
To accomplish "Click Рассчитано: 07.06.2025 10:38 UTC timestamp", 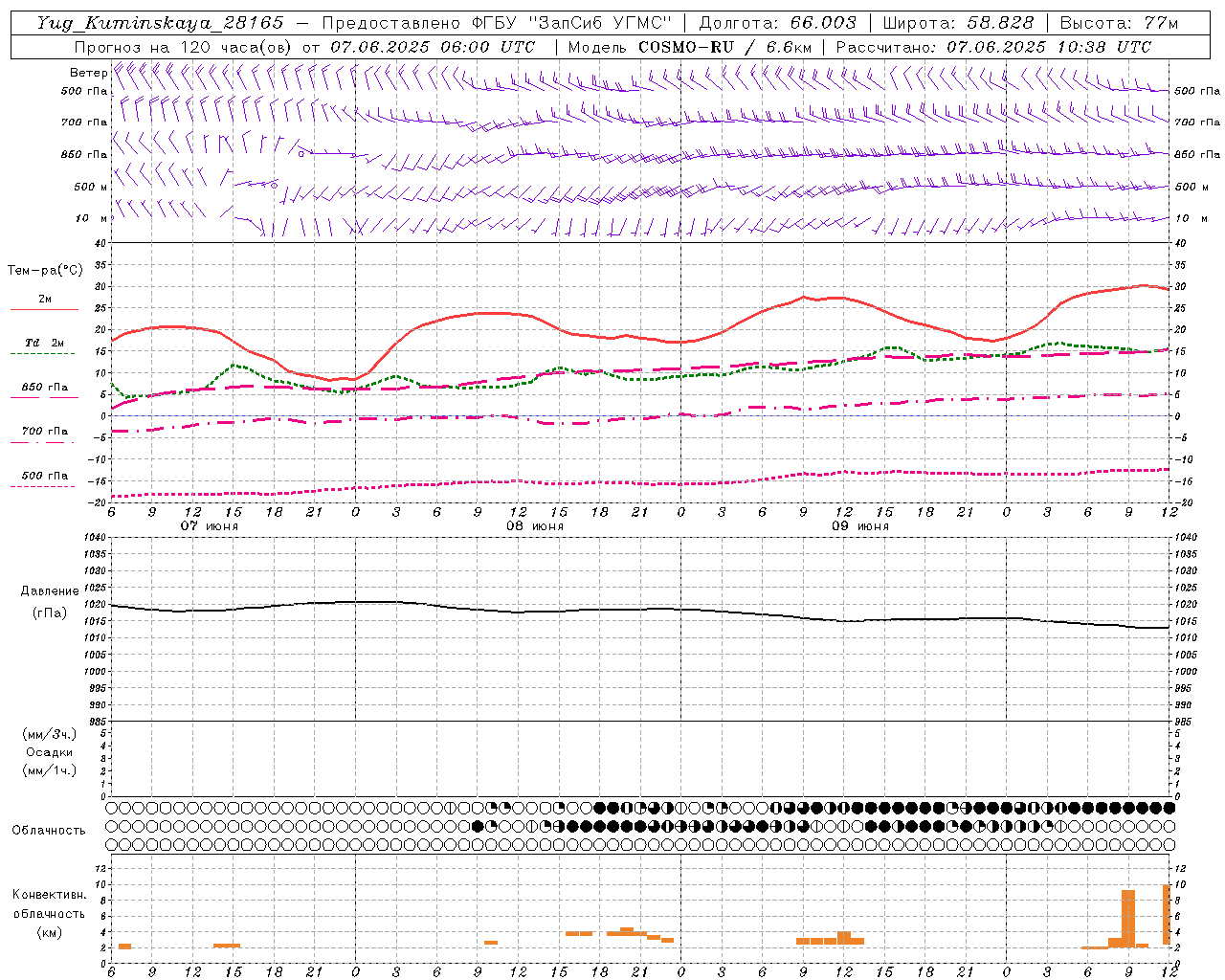I will pyautogui.click(x=993, y=47).
